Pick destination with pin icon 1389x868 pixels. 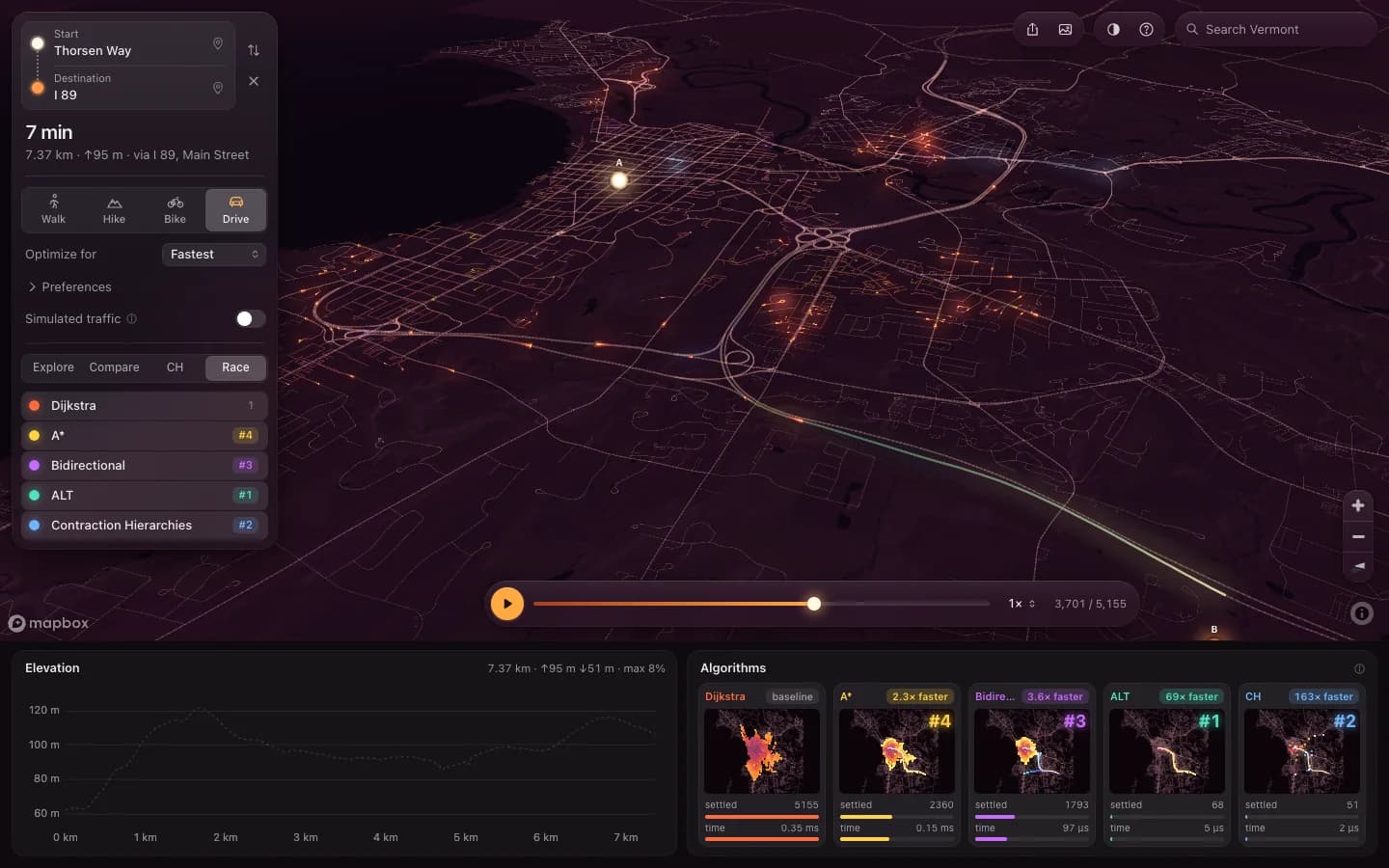click(x=218, y=88)
